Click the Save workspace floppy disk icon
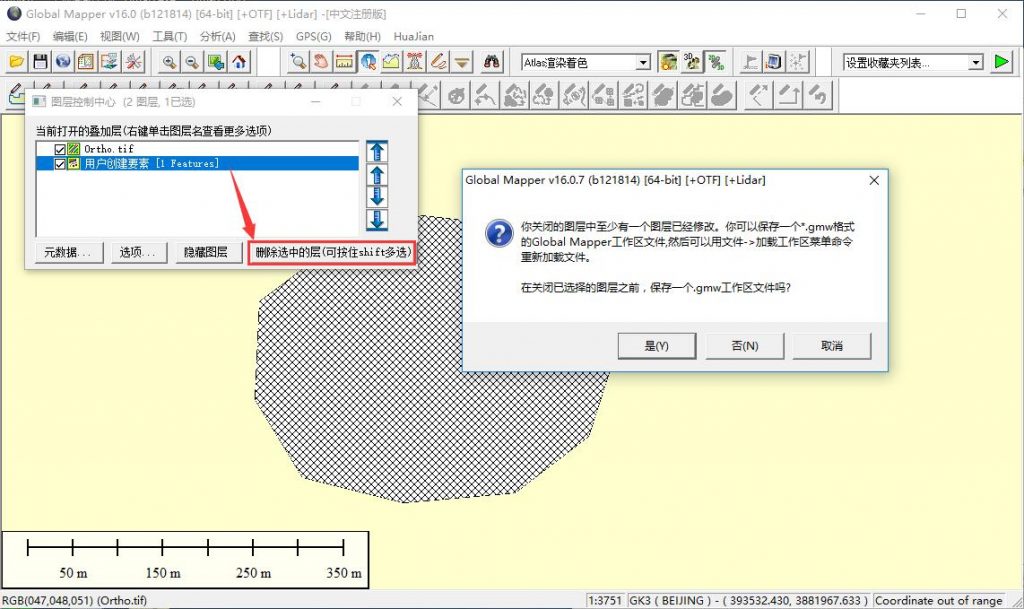Image resolution: width=1024 pixels, height=609 pixels. 40,62
